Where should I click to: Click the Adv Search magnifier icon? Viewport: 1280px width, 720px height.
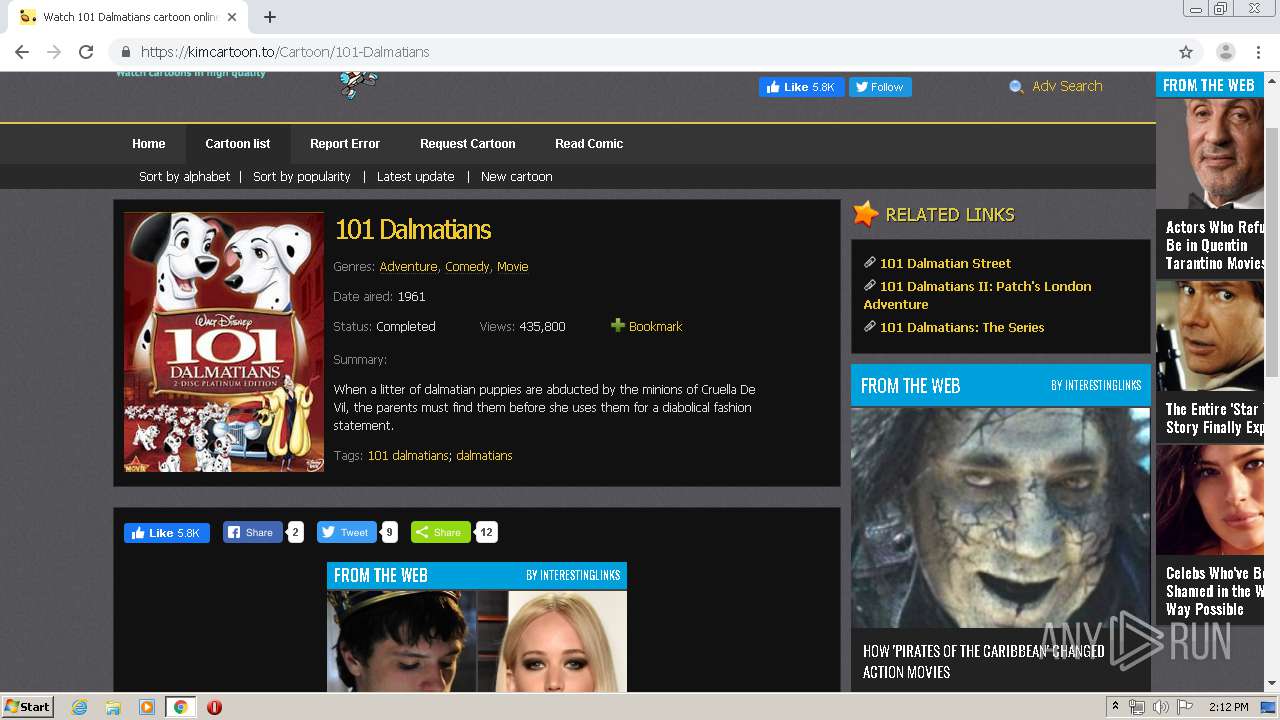click(1016, 87)
